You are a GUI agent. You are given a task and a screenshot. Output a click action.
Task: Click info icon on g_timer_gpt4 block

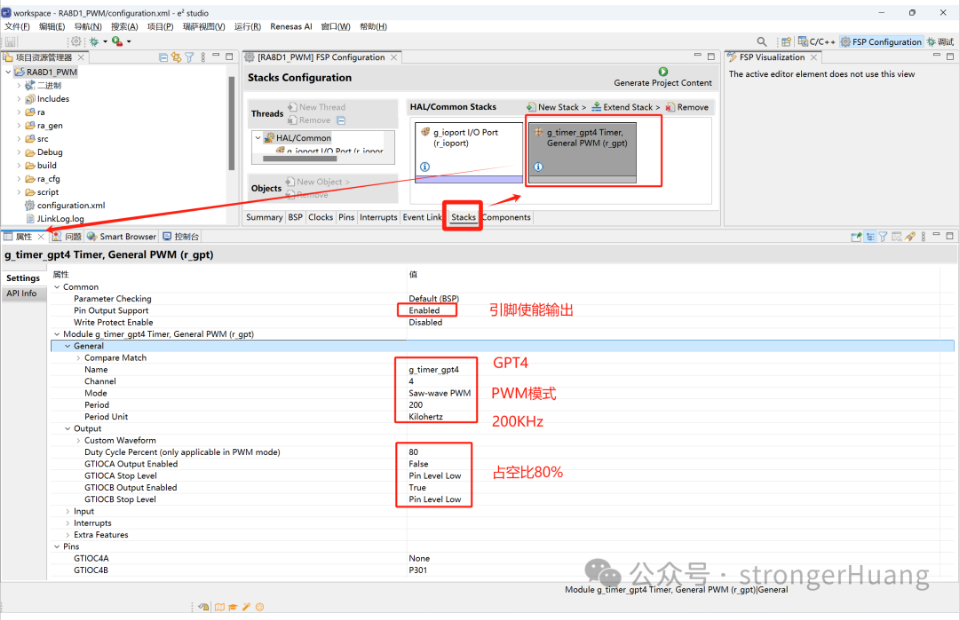(x=538, y=166)
